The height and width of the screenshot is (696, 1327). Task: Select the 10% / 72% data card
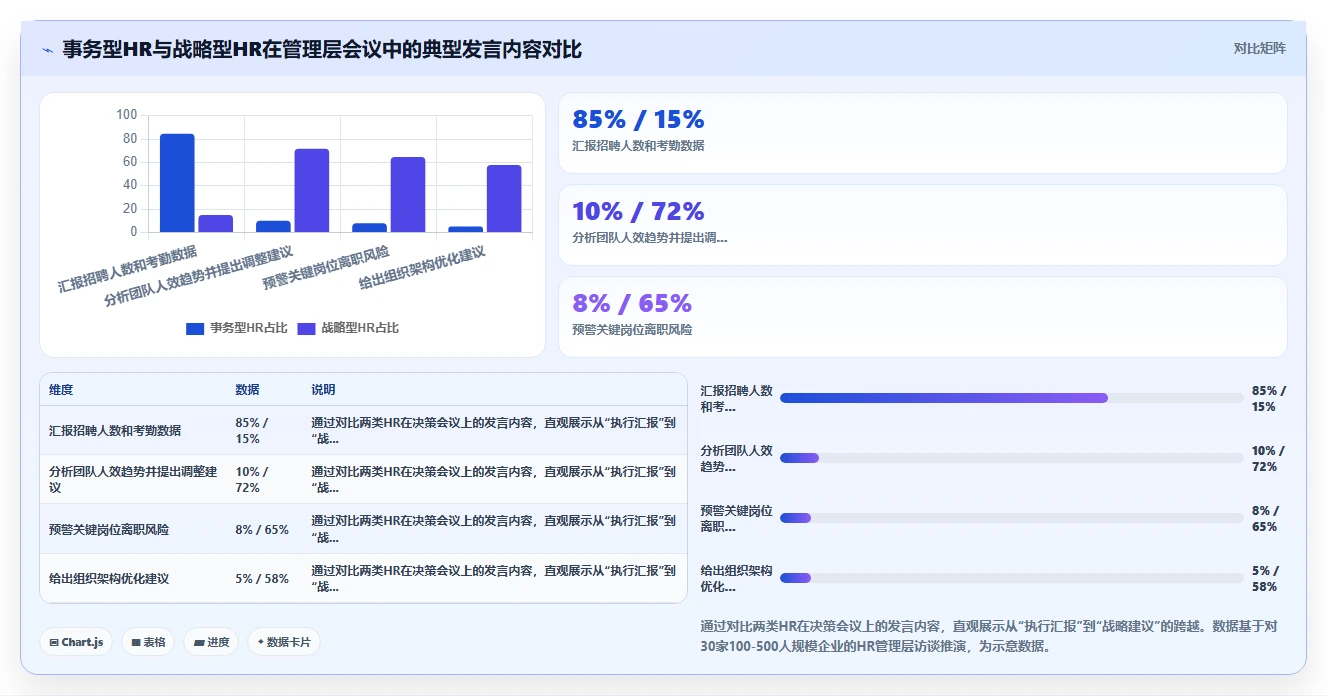click(x=922, y=225)
